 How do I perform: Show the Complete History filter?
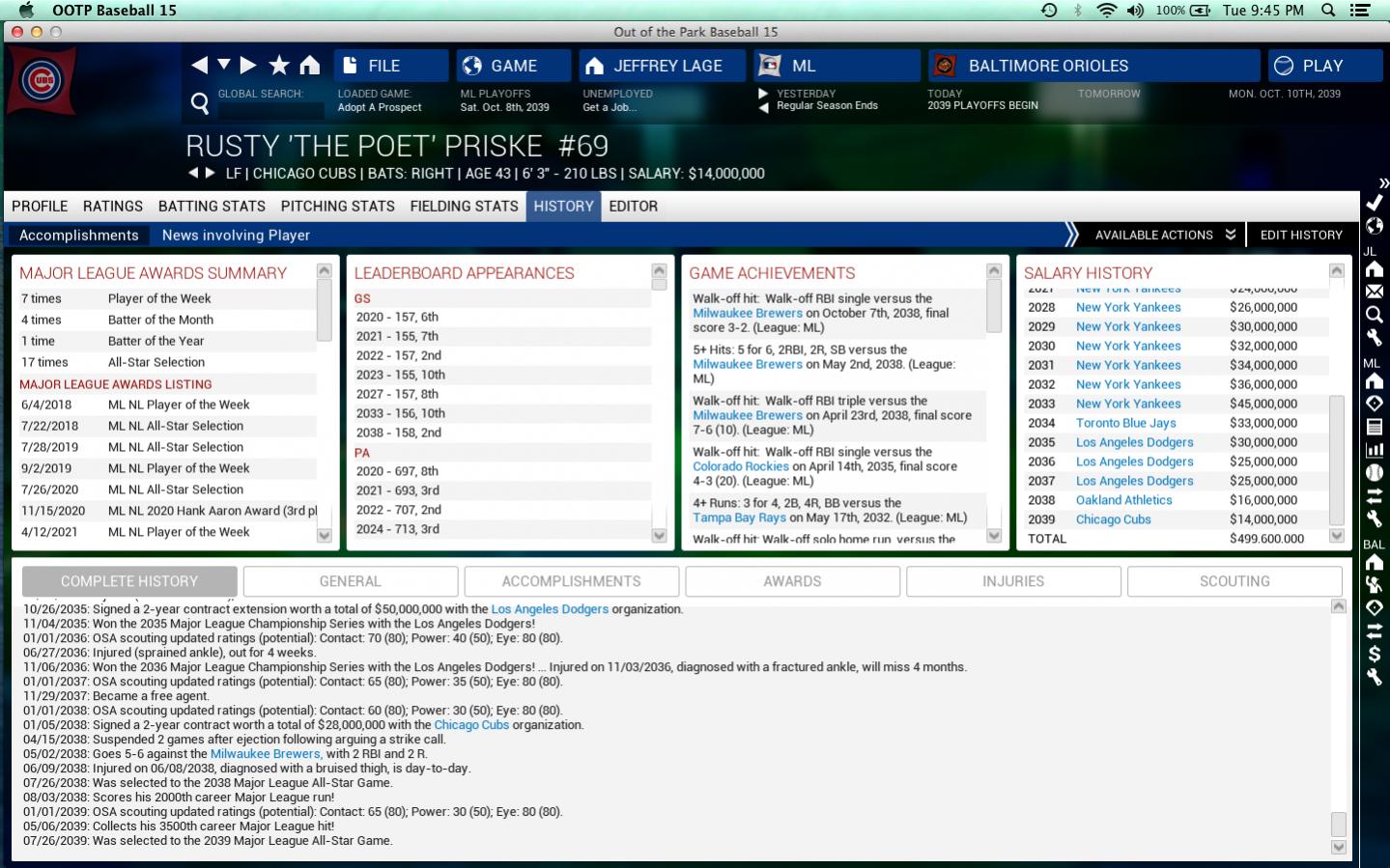pyautogui.click(x=129, y=581)
